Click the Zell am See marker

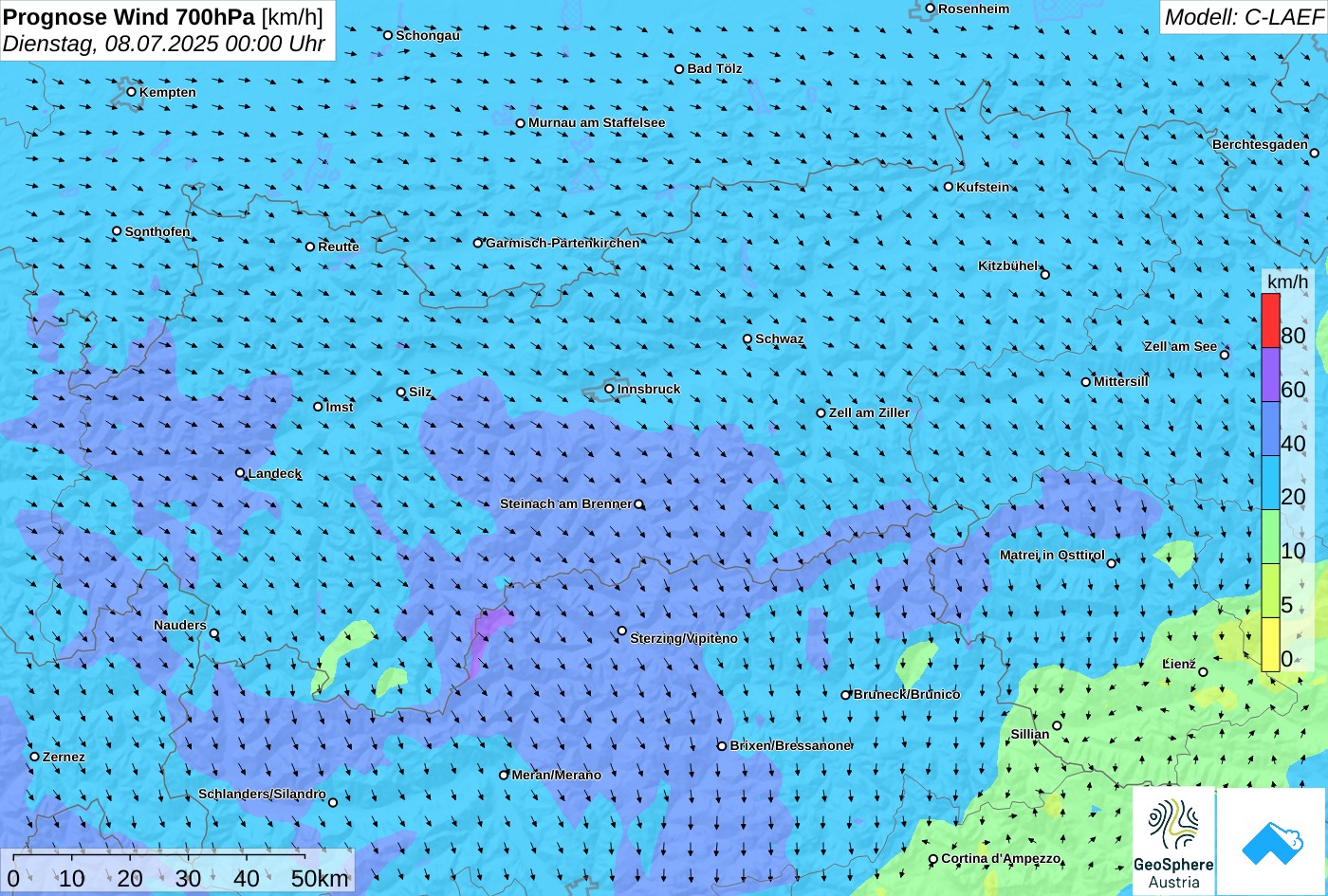(x=1225, y=355)
